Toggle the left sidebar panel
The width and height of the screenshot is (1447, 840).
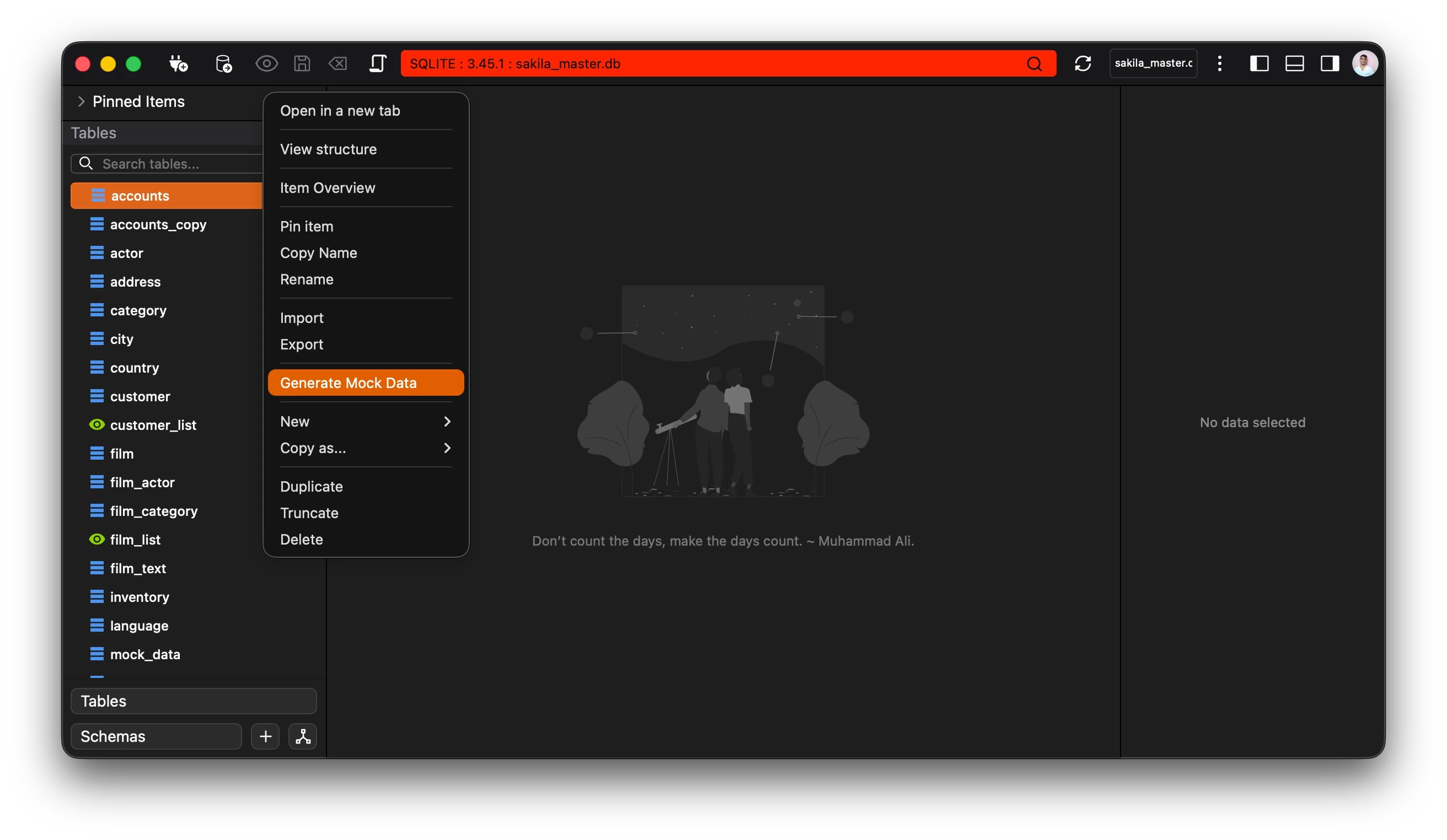(1258, 64)
